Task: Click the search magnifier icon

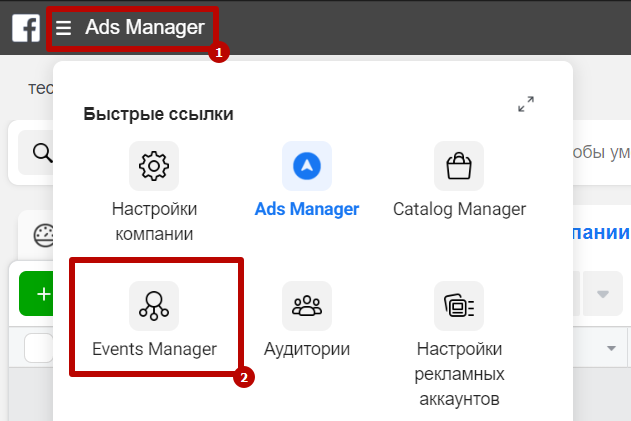Action: click(x=42, y=153)
